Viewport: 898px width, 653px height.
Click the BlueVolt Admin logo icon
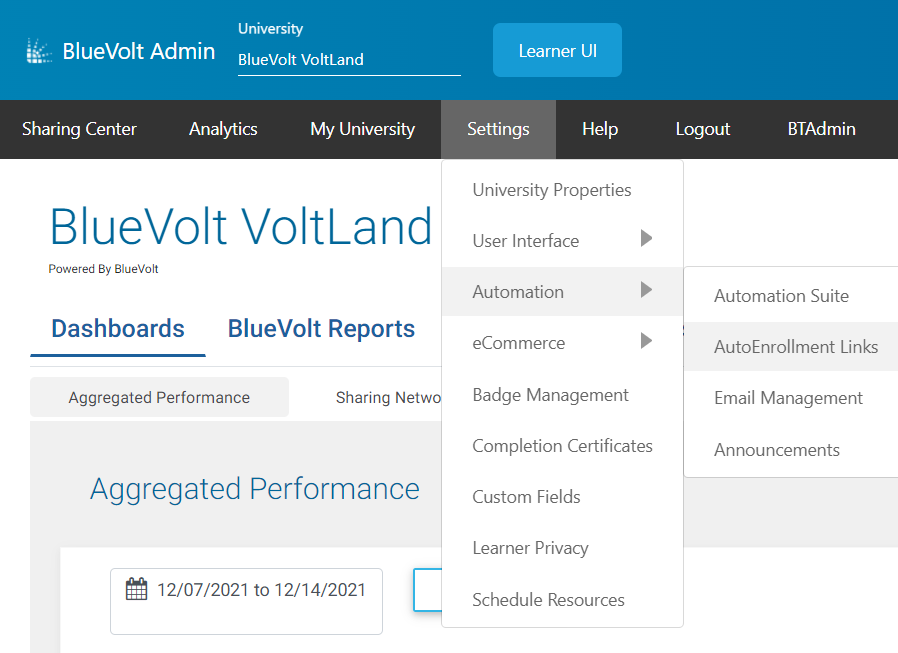coord(39,51)
